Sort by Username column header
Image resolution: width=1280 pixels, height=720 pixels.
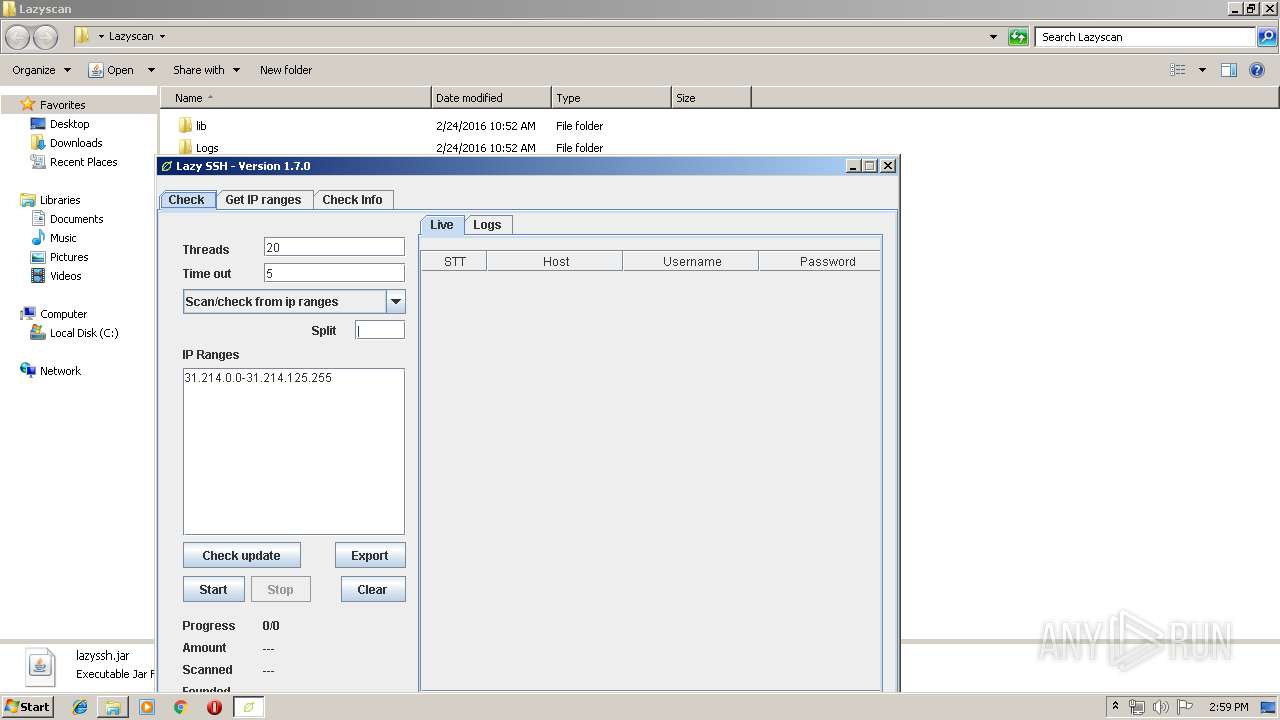[692, 262]
